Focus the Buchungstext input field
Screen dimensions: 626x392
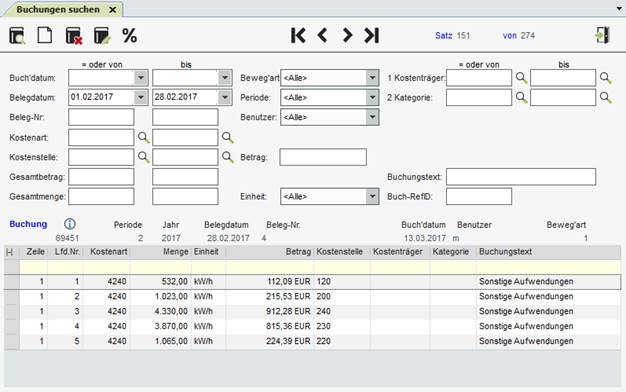click(x=521, y=177)
